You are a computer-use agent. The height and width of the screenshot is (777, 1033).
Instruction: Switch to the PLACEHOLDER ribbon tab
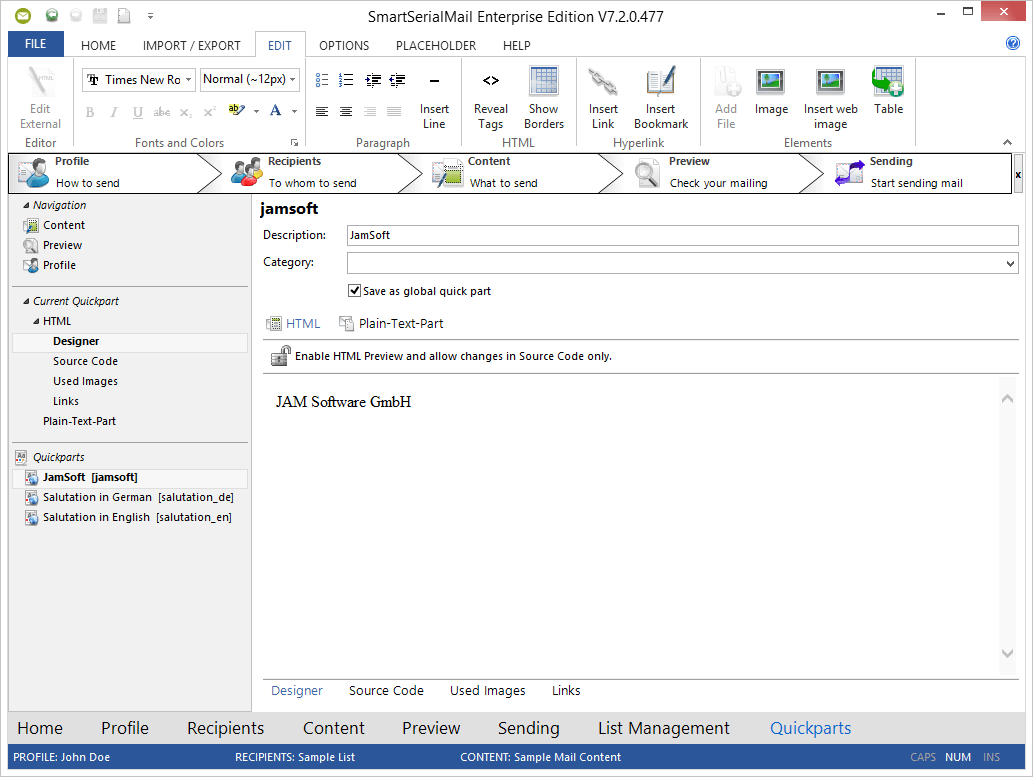(435, 45)
